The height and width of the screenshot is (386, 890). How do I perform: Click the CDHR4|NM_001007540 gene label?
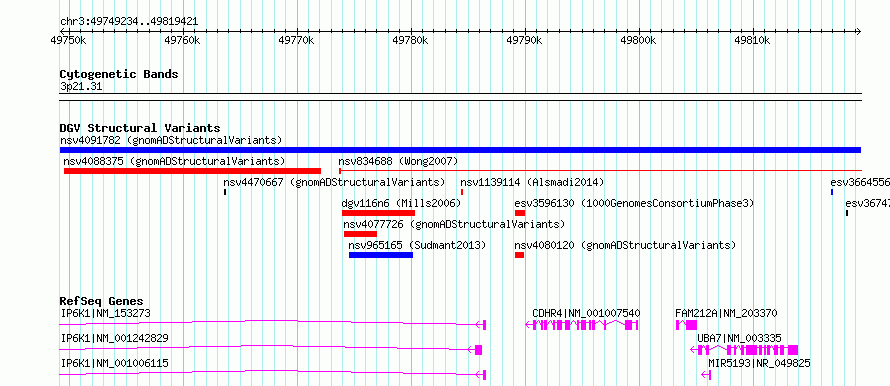pos(586,313)
